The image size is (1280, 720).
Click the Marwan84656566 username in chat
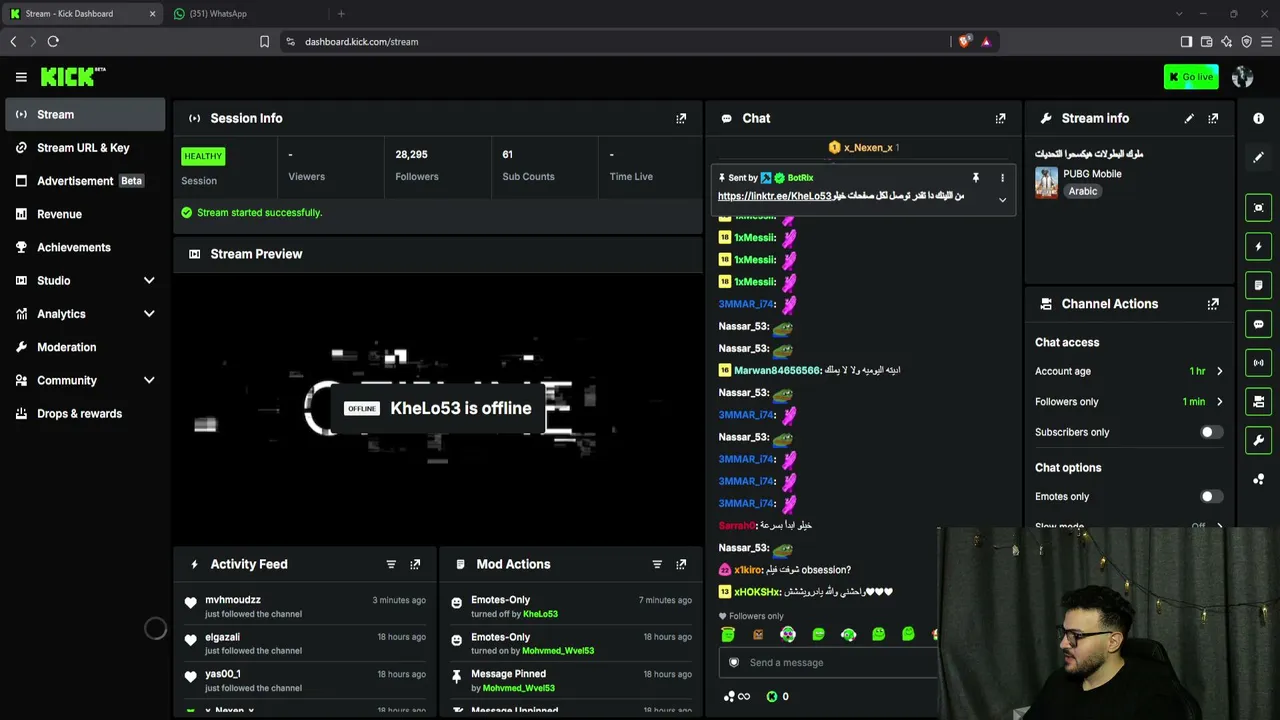(777, 371)
